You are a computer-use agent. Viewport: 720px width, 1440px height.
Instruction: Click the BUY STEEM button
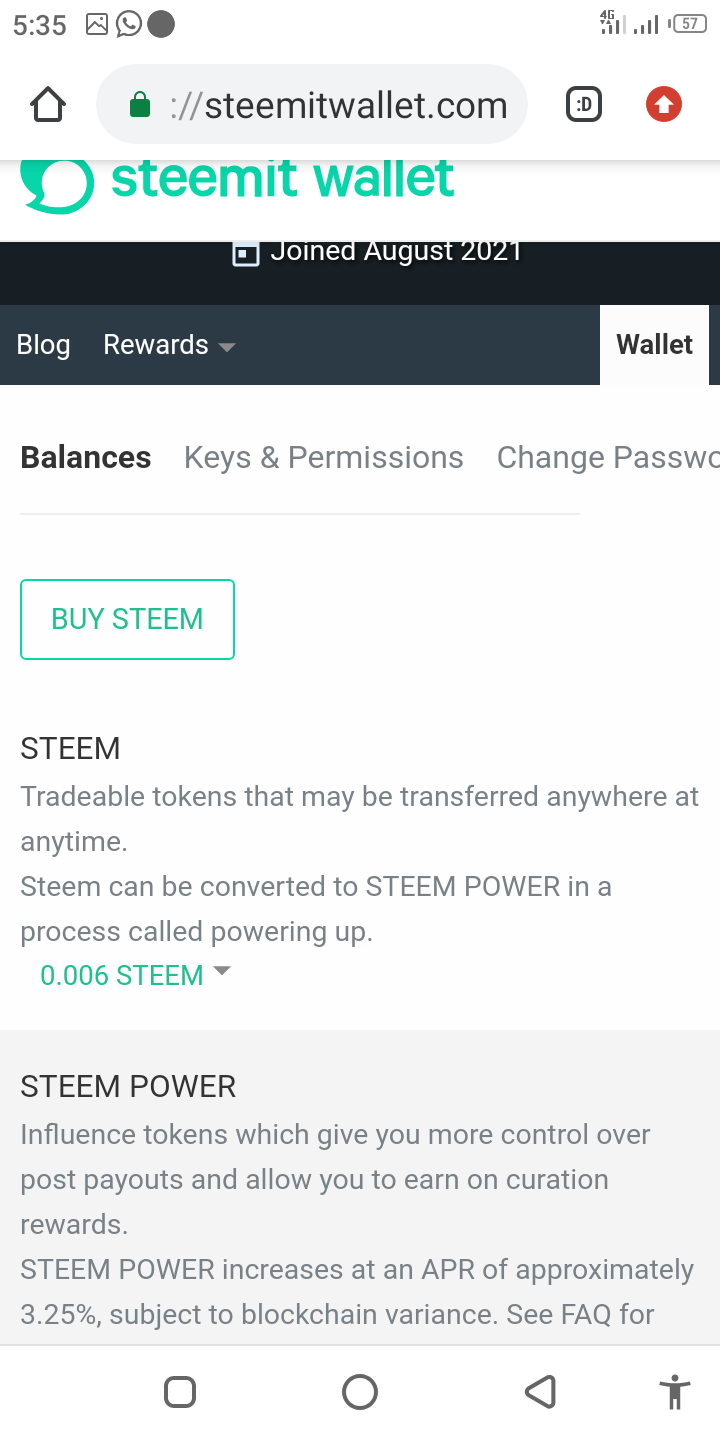point(127,619)
